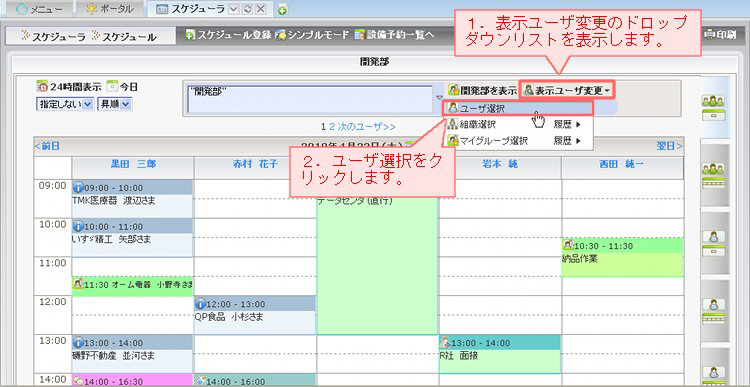The height and width of the screenshot is (387, 750).
Task: Close the スケジューラ tab using its X icon
Action: (x=260, y=9)
